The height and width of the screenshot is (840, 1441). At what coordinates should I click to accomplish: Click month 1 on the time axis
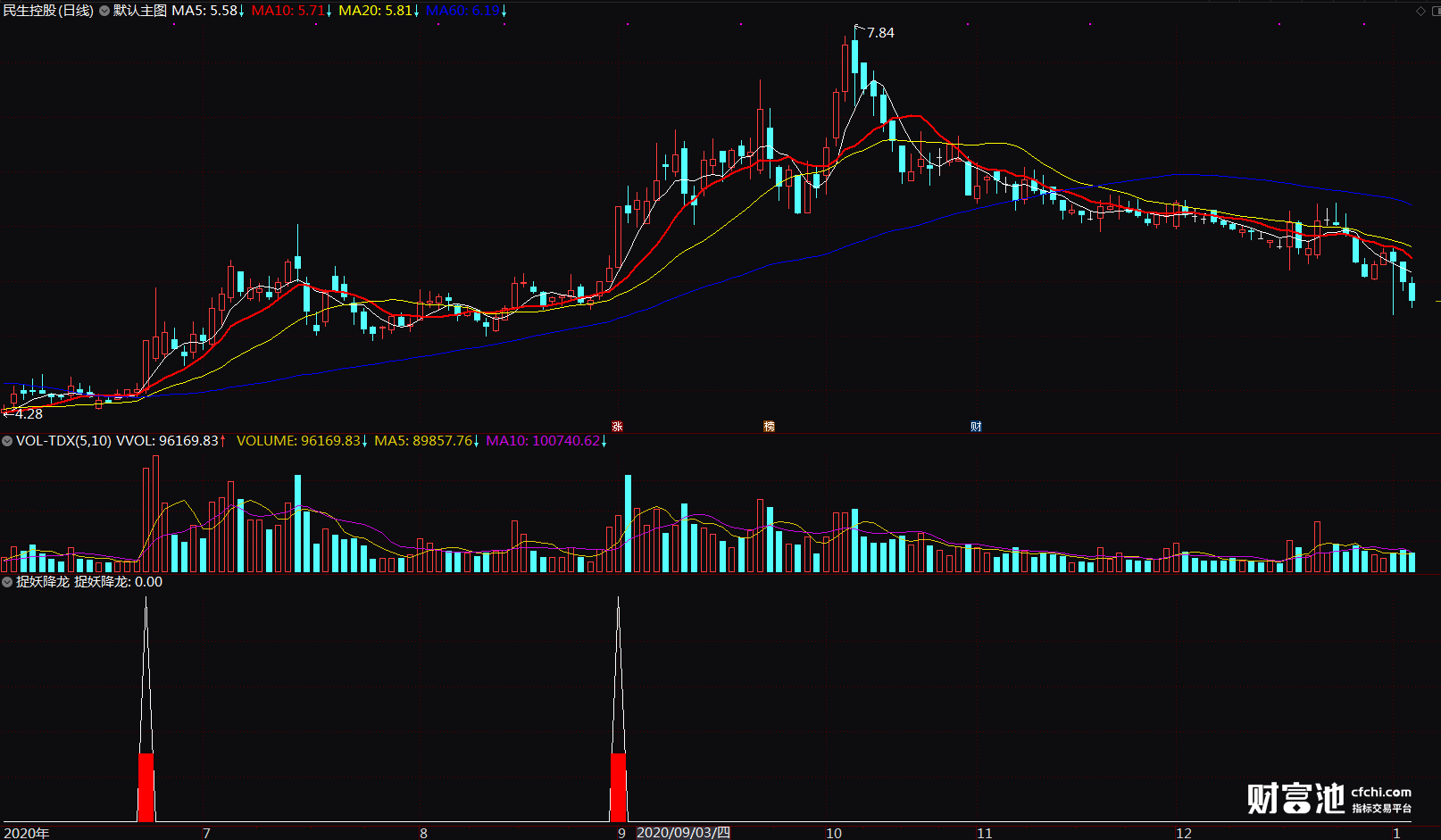coord(1397,833)
